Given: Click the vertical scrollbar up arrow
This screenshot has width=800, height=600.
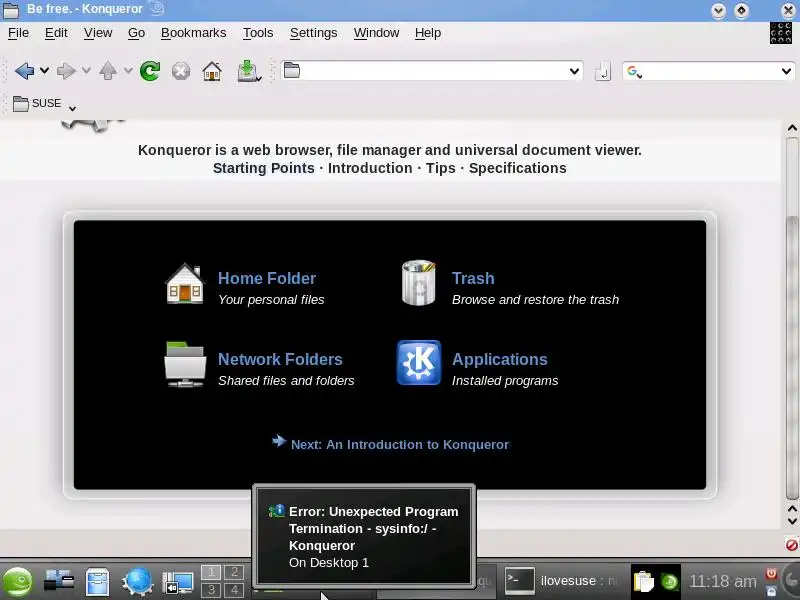Looking at the screenshot, I should 792,128.
